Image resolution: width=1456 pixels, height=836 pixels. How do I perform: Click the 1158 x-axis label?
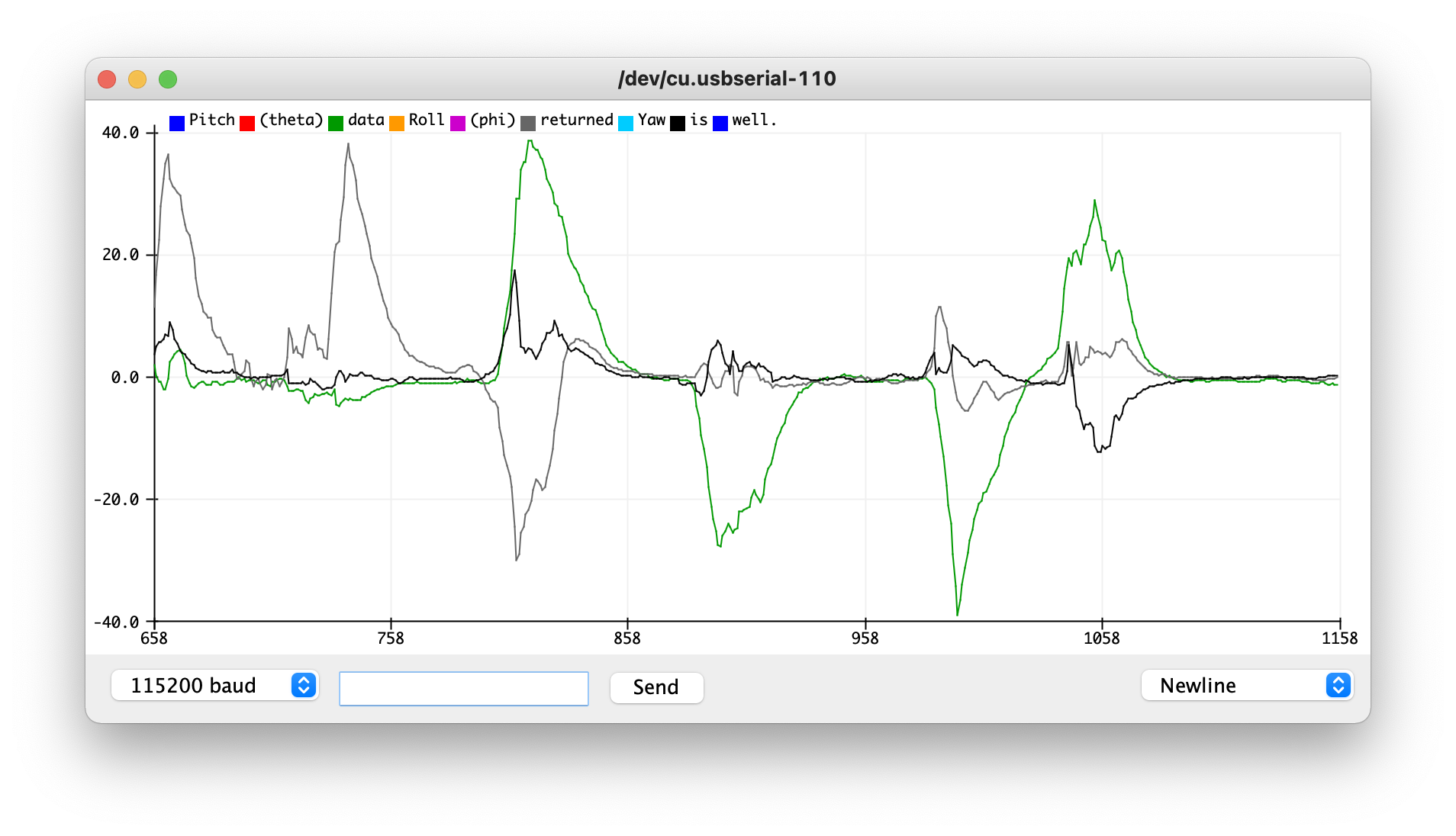(1340, 638)
